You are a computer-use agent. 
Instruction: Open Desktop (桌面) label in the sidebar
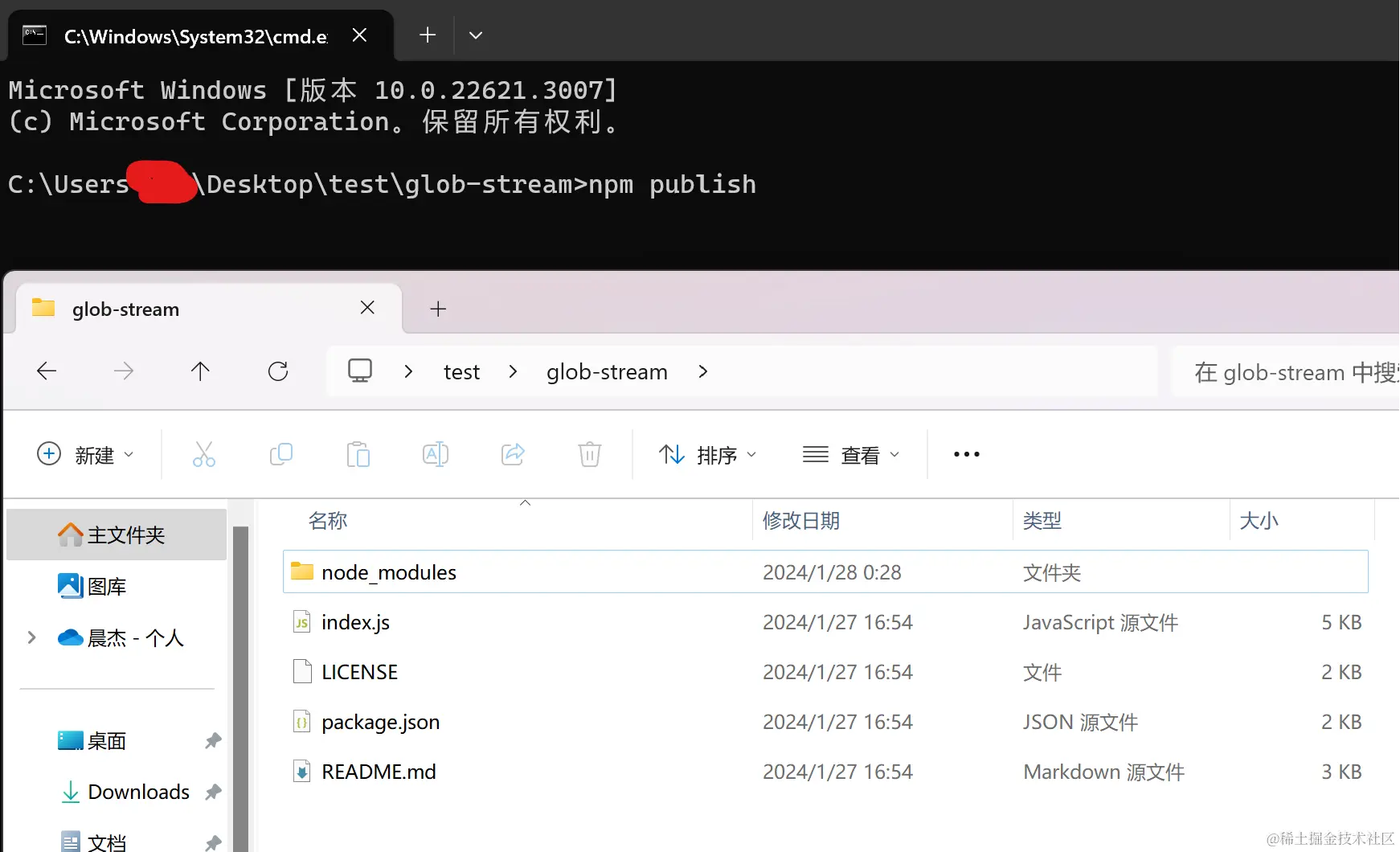[107, 740]
